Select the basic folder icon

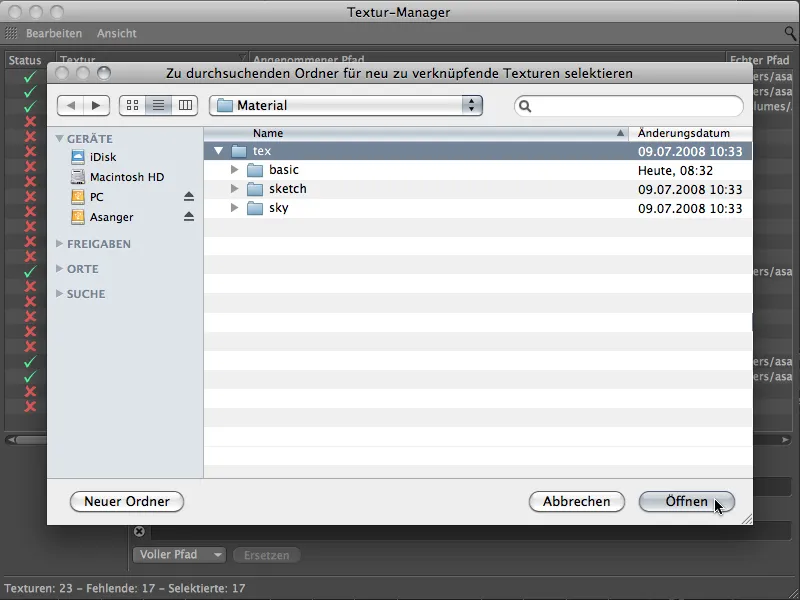click(255, 170)
